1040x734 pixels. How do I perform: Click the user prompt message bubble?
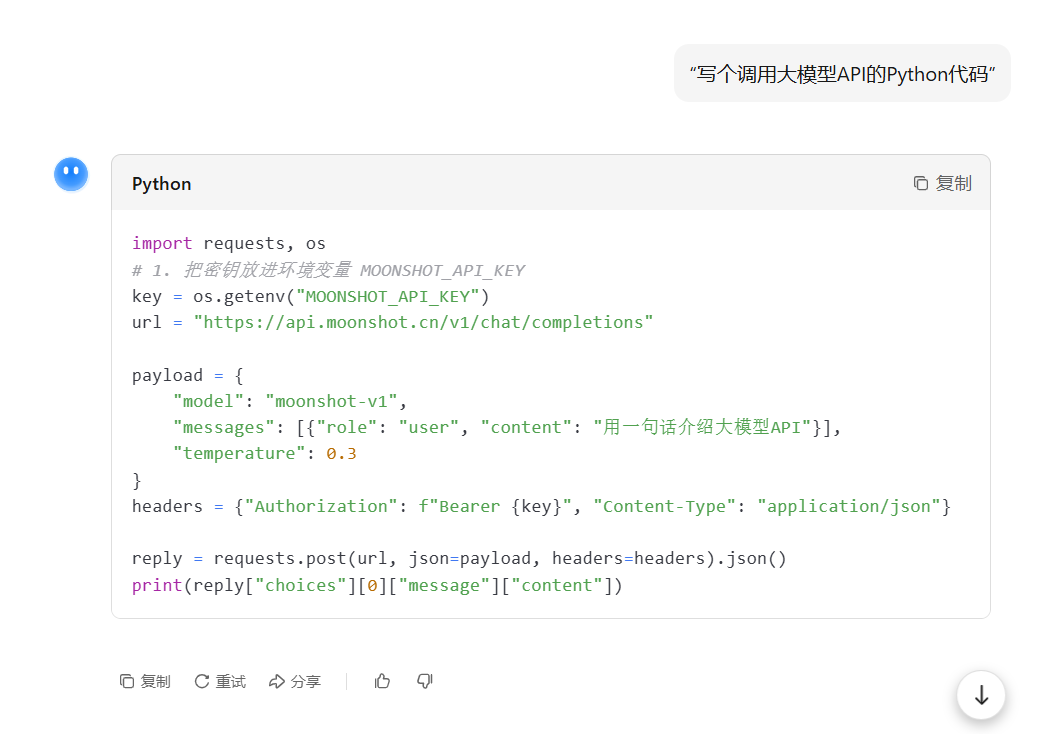pos(842,74)
